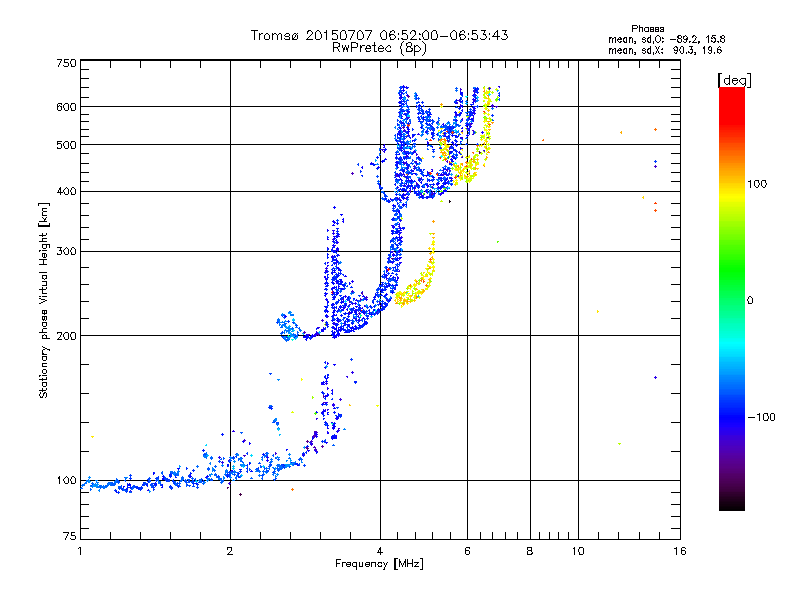This screenshot has width=800, height=600.
Task: Click the plot title 'Tromsø 20150707 06:52:00-06:53:43'
Action: click(379, 35)
